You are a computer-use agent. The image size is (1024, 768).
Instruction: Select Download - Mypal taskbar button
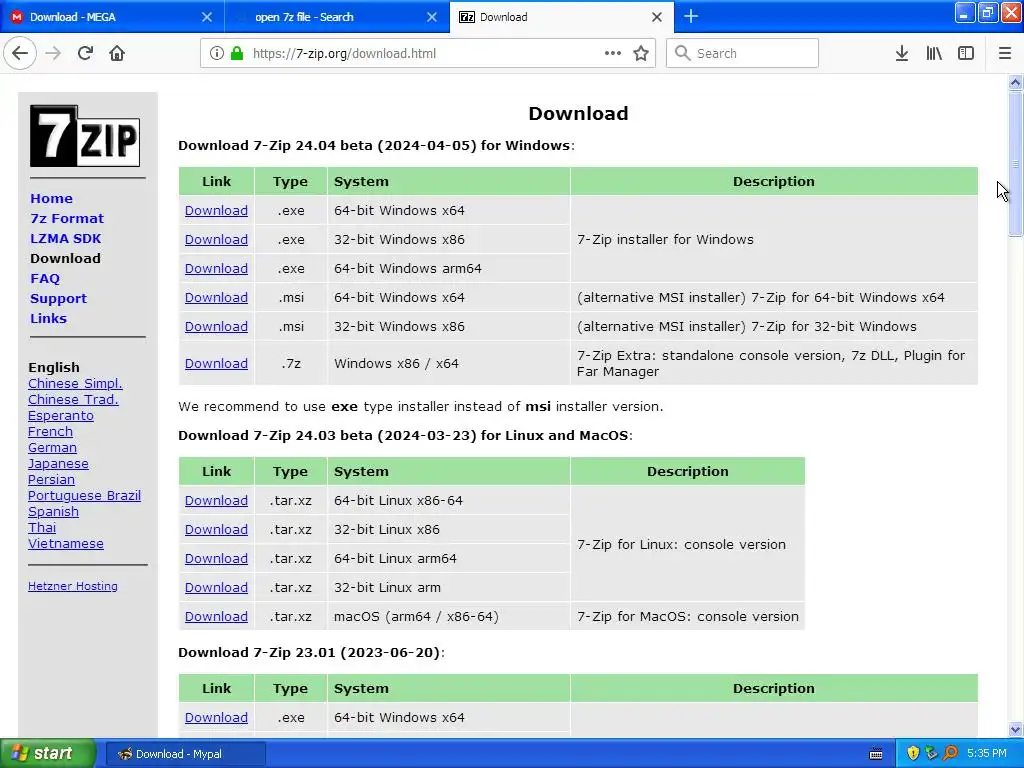click(x=185, y=754)
